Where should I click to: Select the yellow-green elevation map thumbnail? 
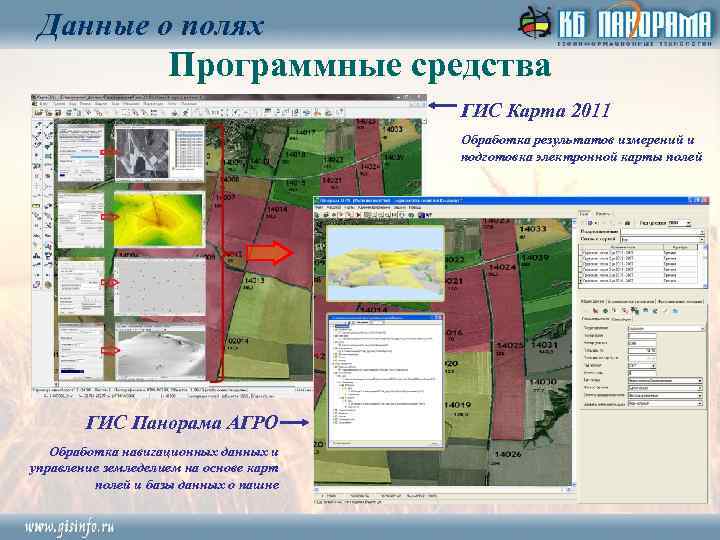coord(159,219)
